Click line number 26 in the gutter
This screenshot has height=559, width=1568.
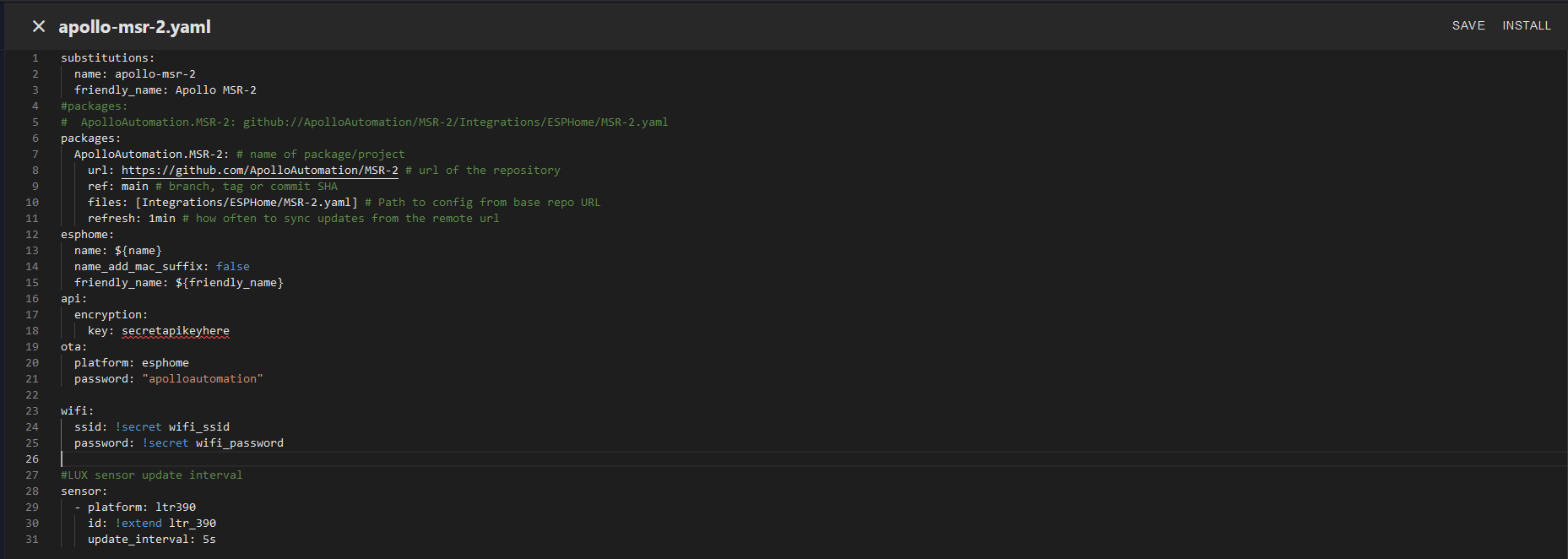point(32,459)
